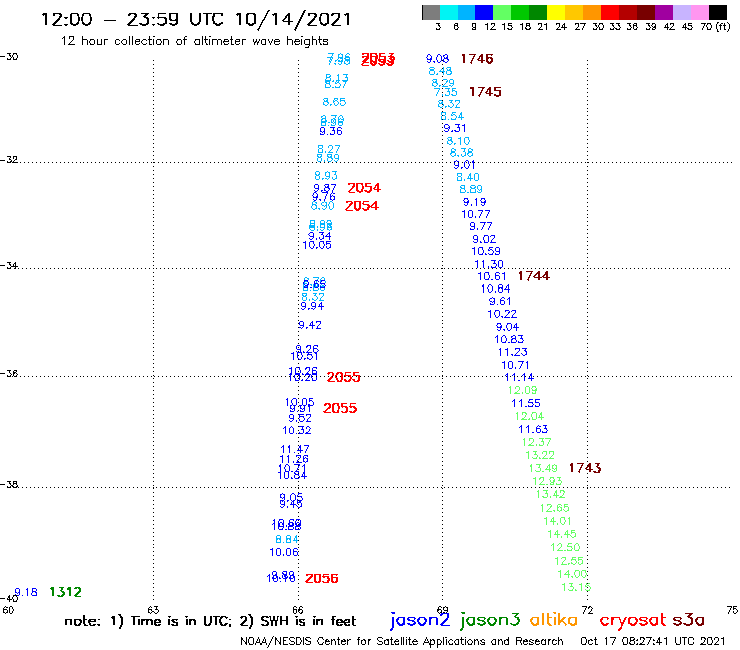Screen dimensions: 740x650
Task: Click the plot title '12:00 – 23:59 UTC 10/14/2021'
Action: click(196, 19)
